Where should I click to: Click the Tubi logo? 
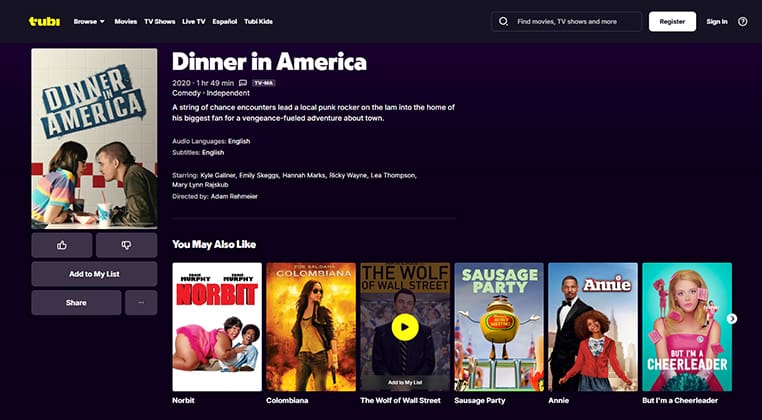45,21
